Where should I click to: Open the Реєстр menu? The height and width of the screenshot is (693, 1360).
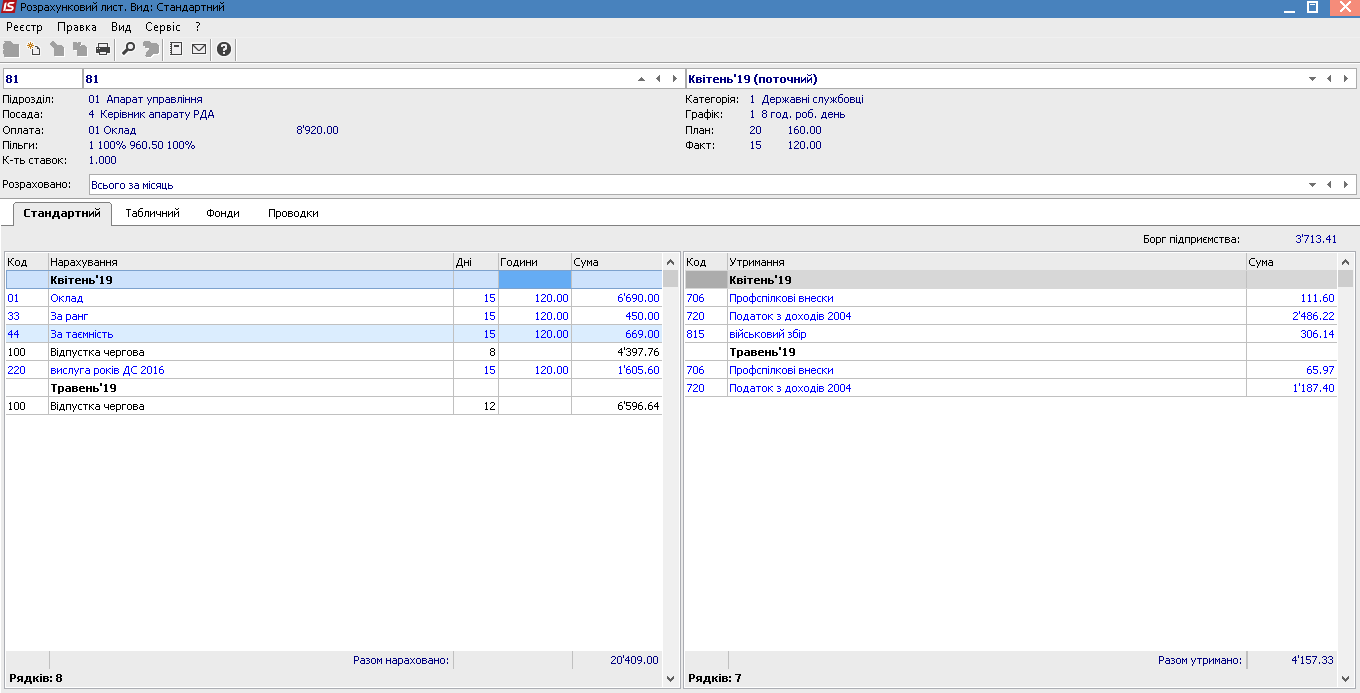click(24, 27)
